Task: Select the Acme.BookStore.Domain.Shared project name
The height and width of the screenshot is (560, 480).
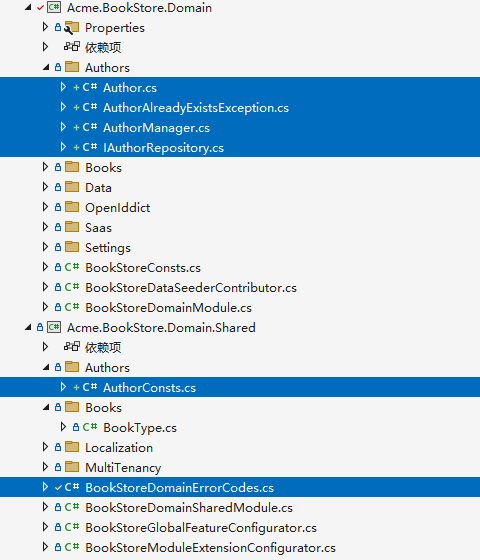Action: [x=161, y=328]
